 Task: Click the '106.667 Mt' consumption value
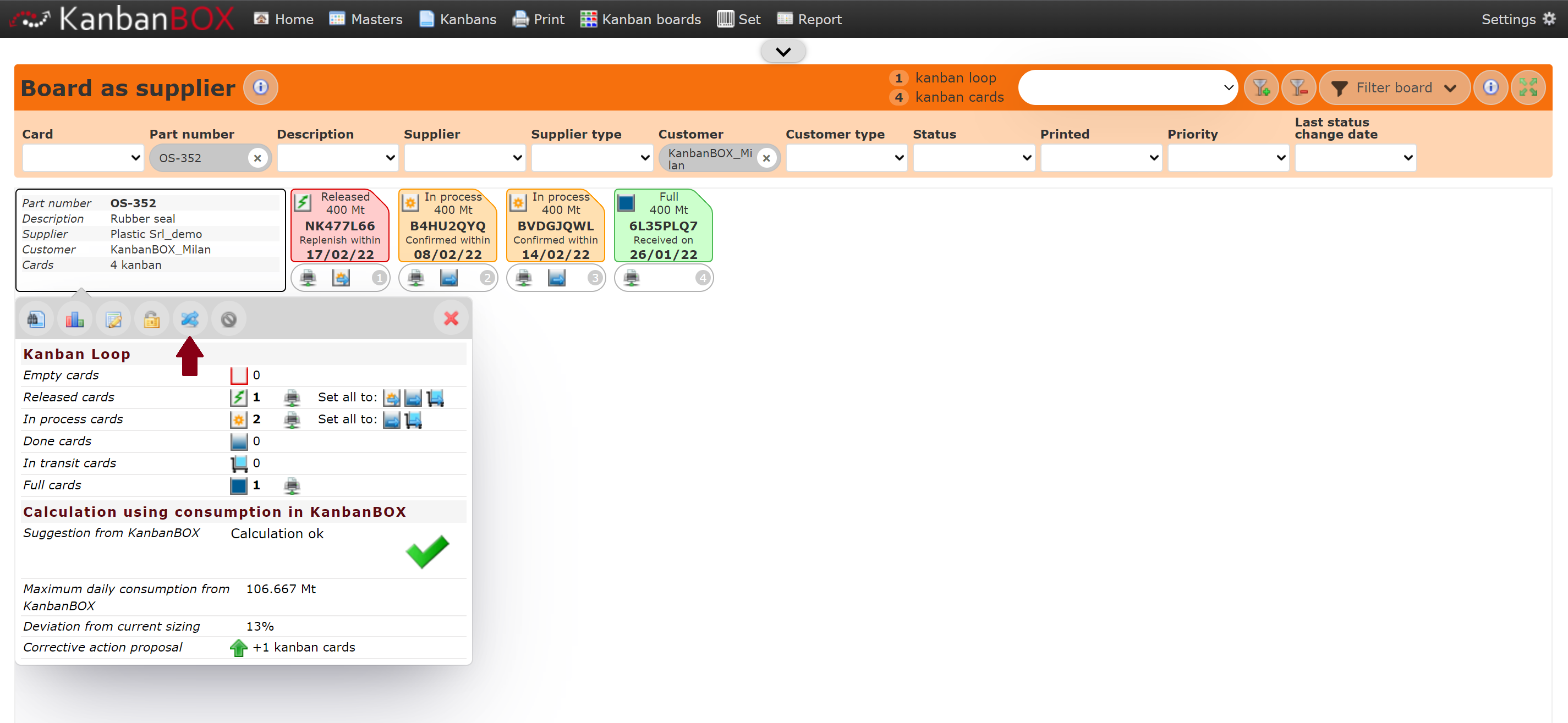click(281, 589)
